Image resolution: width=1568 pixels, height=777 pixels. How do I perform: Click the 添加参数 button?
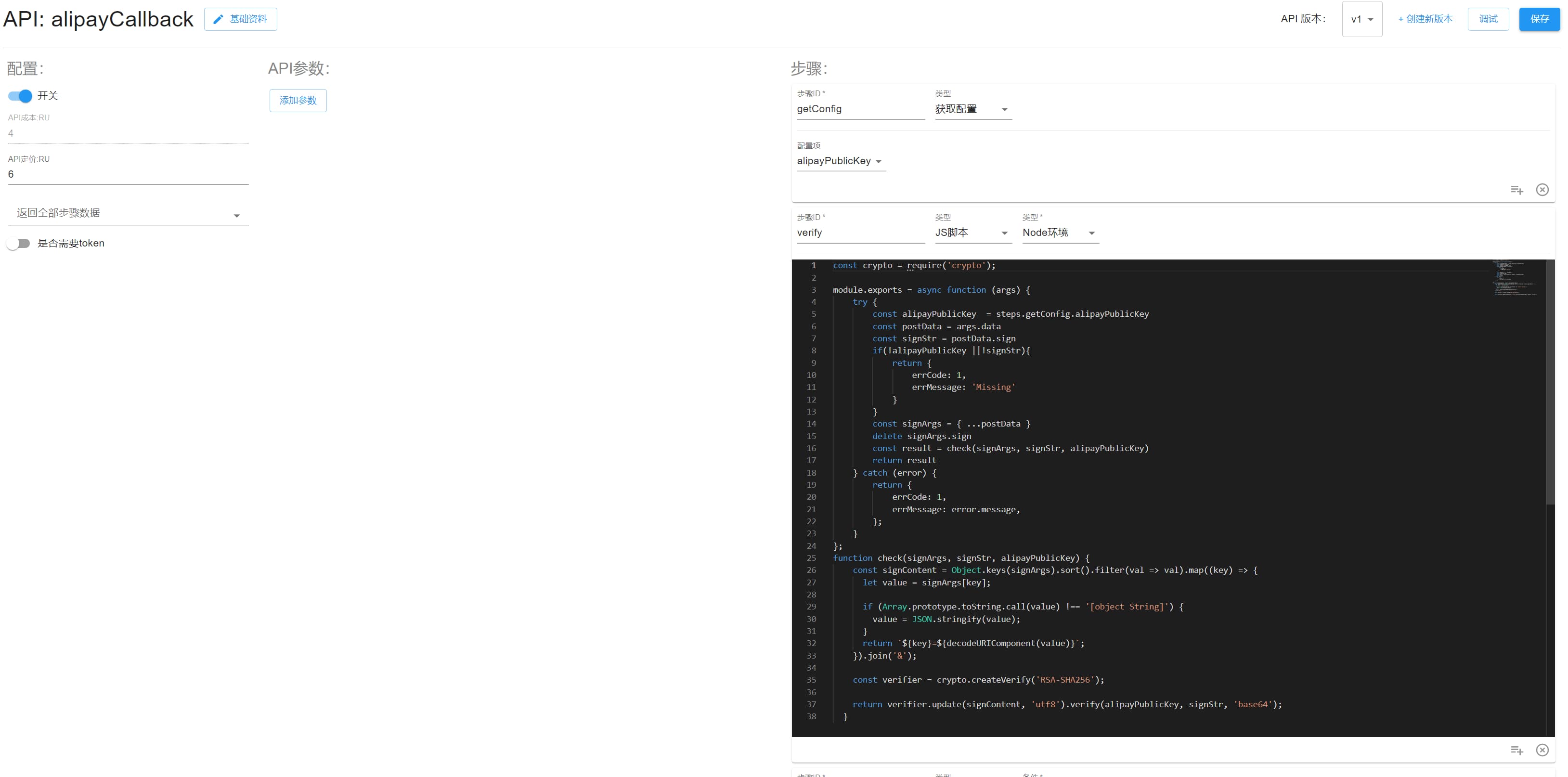[298, 101]
